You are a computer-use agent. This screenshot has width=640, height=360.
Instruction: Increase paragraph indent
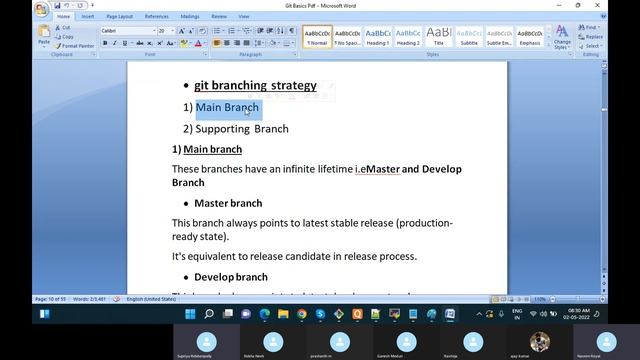click(270, 31)
